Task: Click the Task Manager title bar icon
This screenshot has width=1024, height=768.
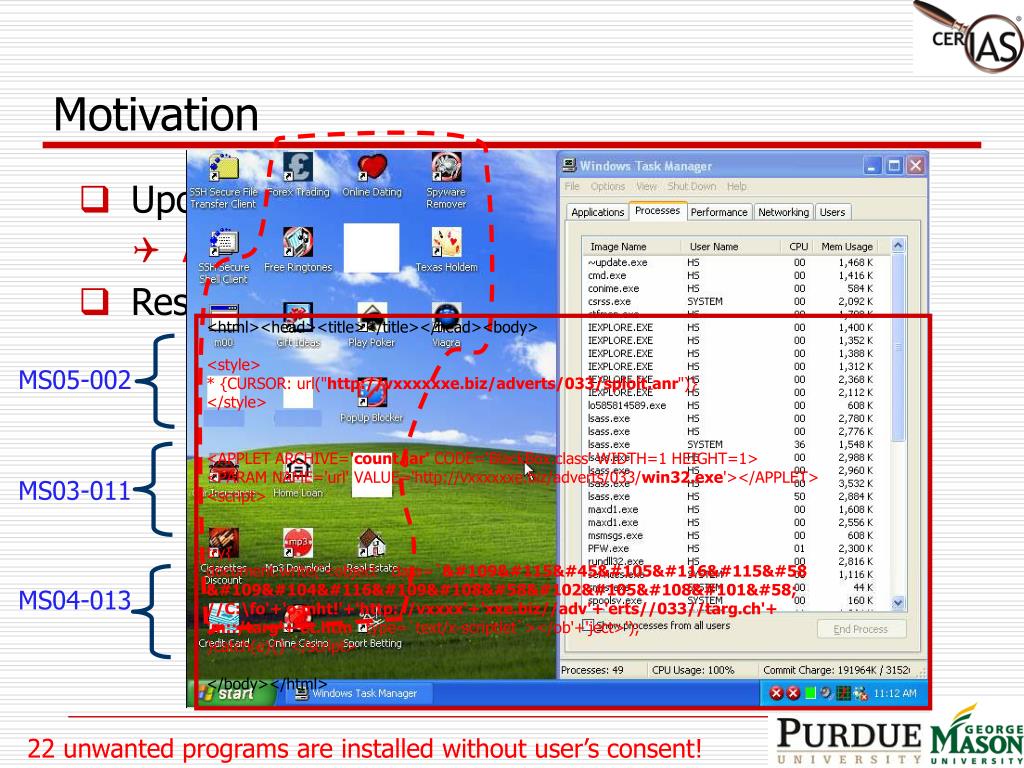Action: (569, 165)
